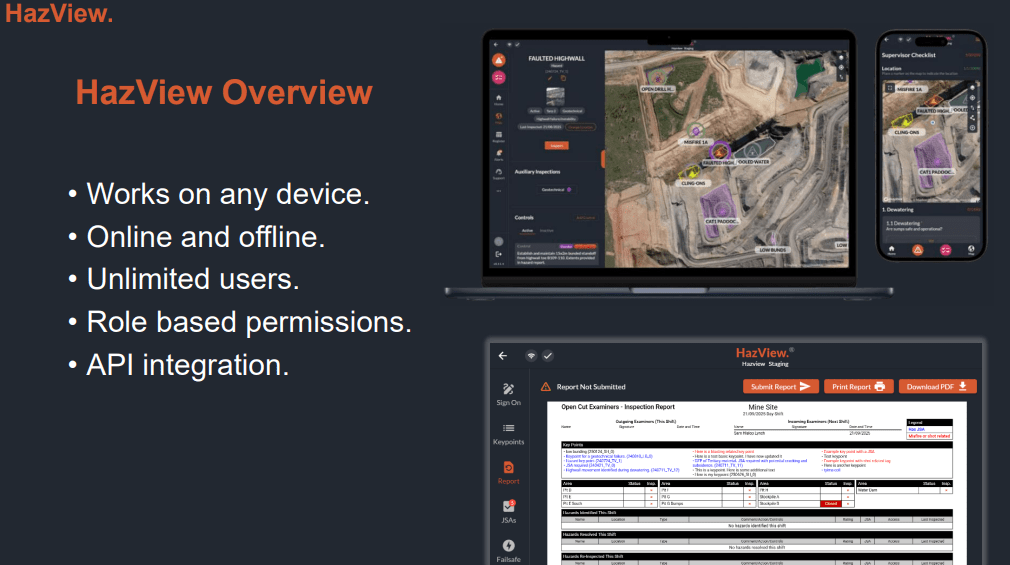The height and width of the screenshot is (565, 1010).
Task: Tap the fullscreen toggle on phone map
Action: click(888, 88)
